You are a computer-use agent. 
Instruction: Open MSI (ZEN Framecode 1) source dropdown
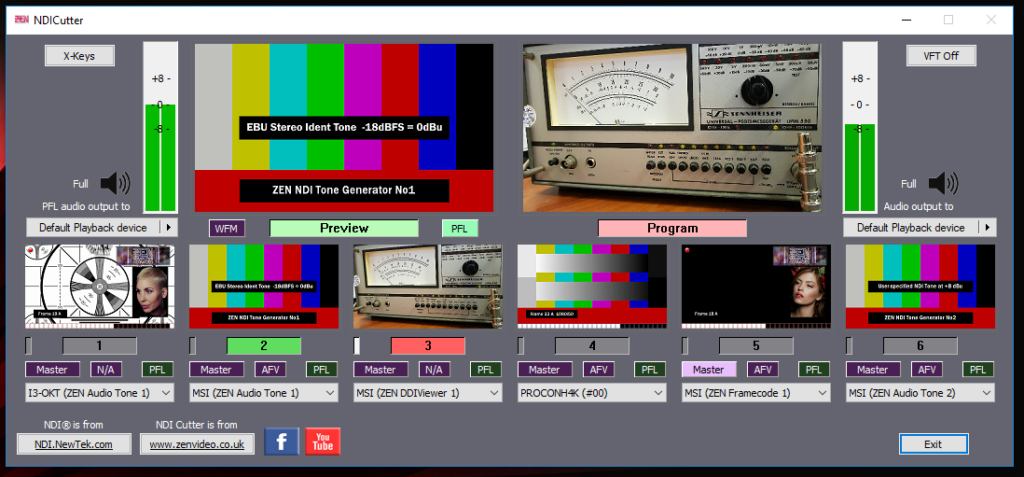pyautogui.click(x=756, y=393)
